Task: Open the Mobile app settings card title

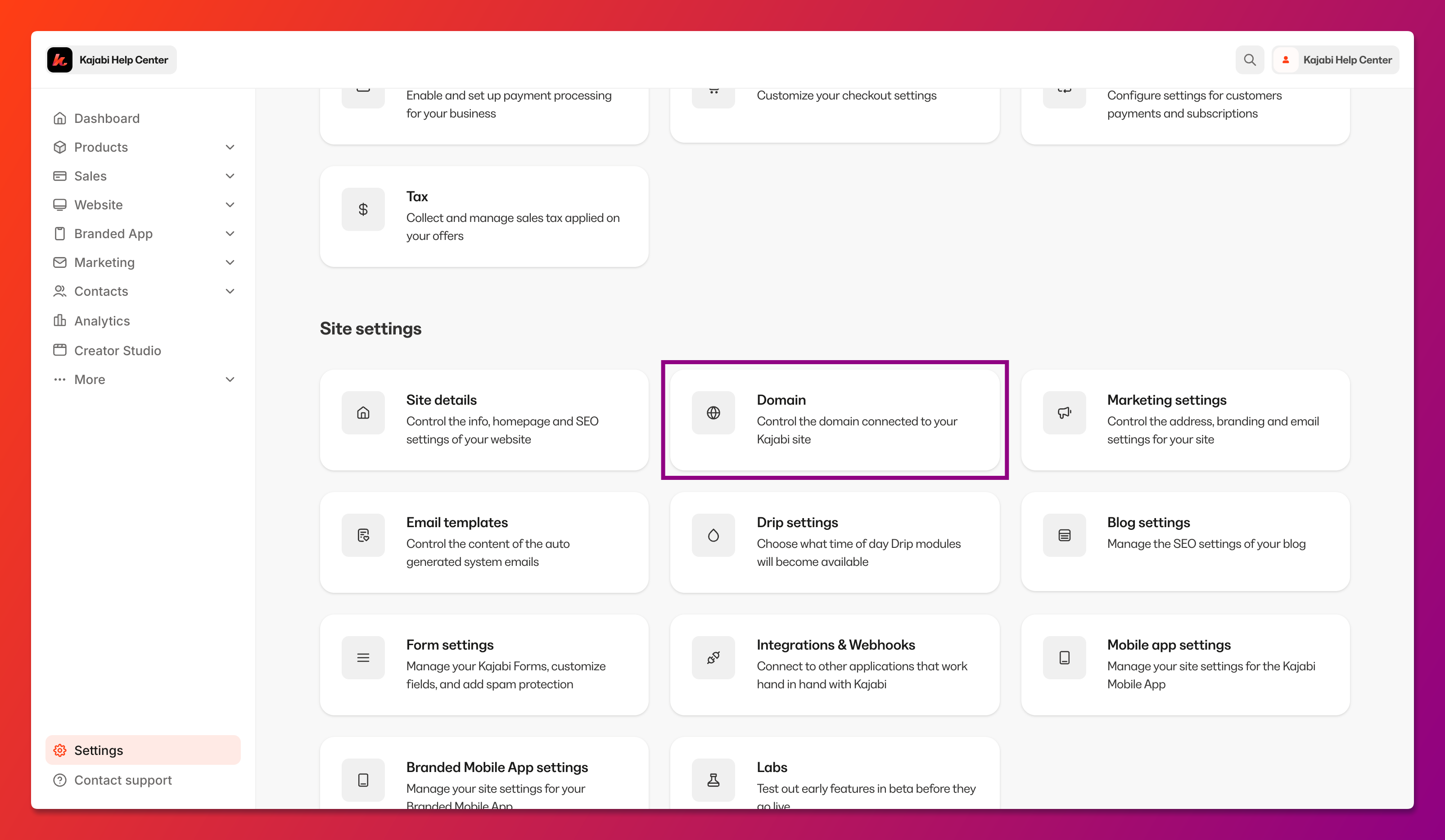Action: tap(1169, 645)
